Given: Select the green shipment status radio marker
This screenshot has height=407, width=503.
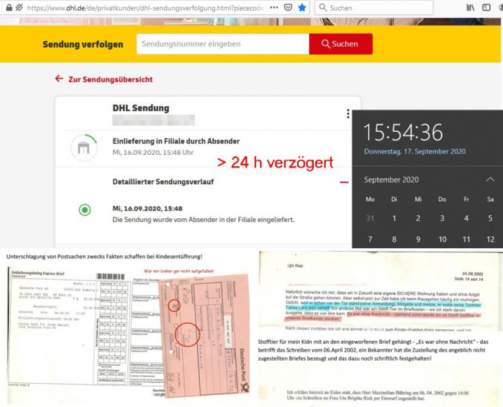Looking at the screenshot, I should (85, 210).
